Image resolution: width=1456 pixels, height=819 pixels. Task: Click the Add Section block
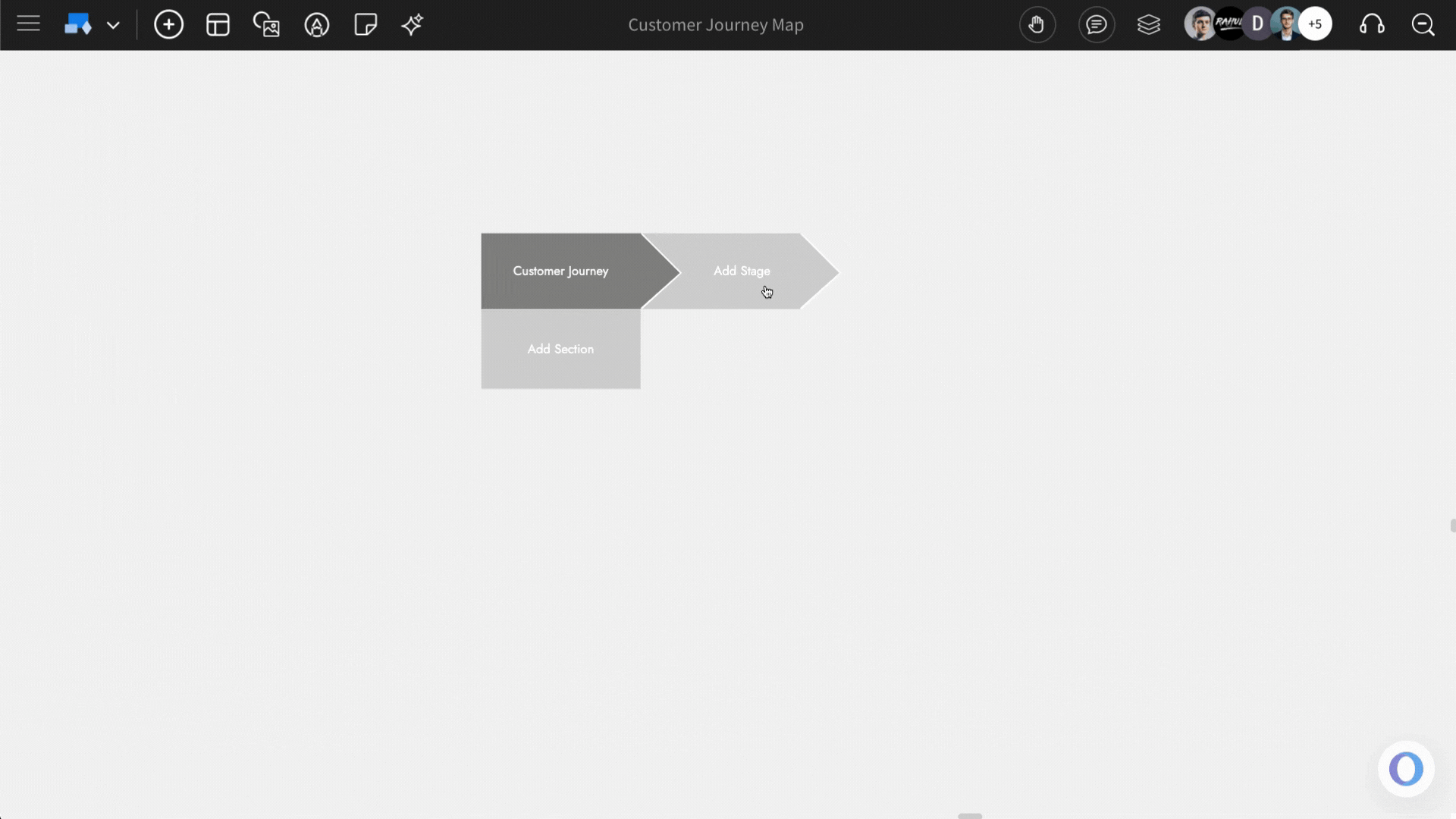click(x=560, y=349)
